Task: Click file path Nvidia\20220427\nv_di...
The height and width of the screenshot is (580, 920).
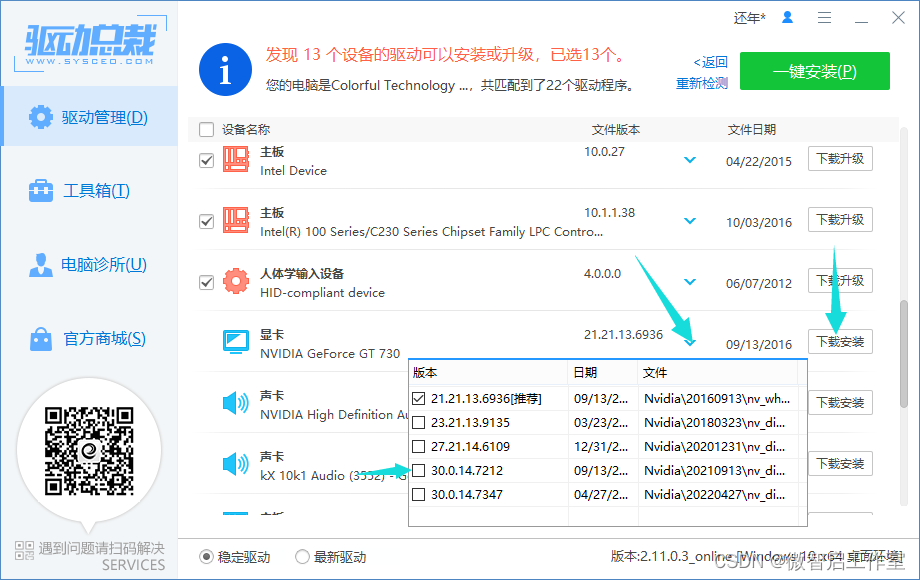Action: (715, 495)
